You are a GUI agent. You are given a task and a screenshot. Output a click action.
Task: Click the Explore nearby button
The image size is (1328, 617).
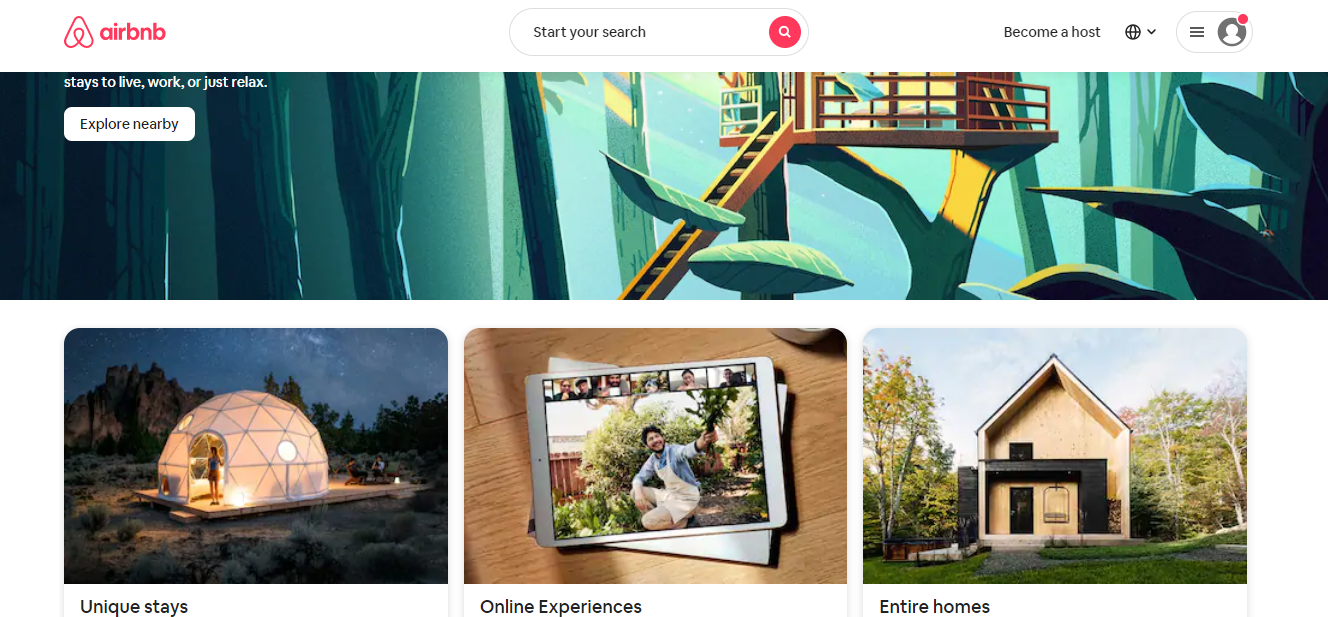[x=129, y=124]
